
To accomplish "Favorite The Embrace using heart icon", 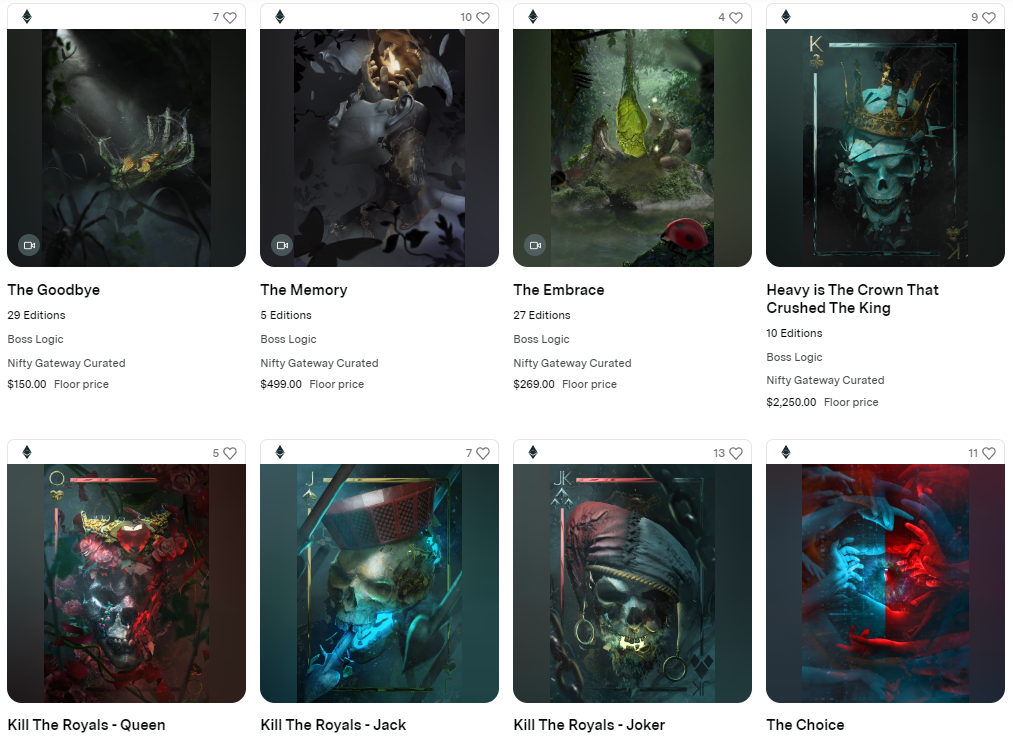I will pyautogui.click(x=735, y=17).
